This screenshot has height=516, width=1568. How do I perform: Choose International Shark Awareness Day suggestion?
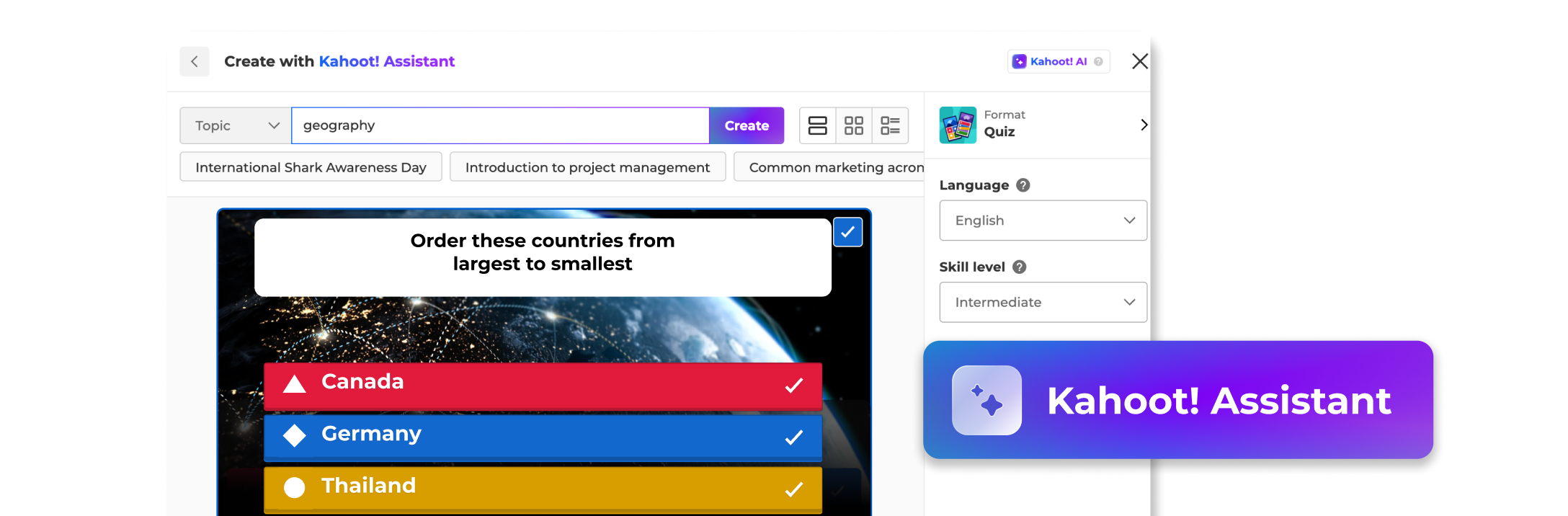[x=311, y=167]
